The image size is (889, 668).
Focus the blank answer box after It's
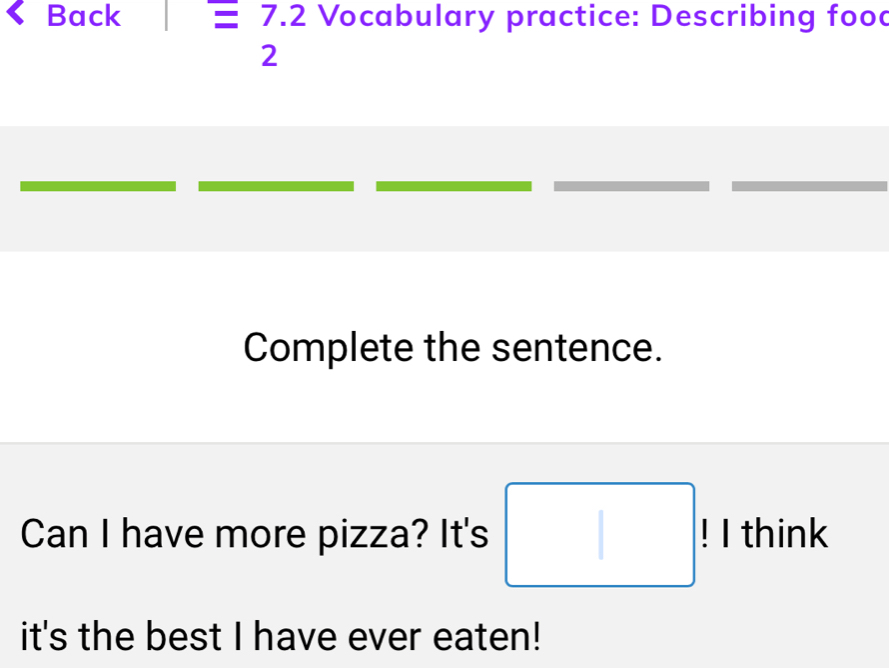coord(600,535)
